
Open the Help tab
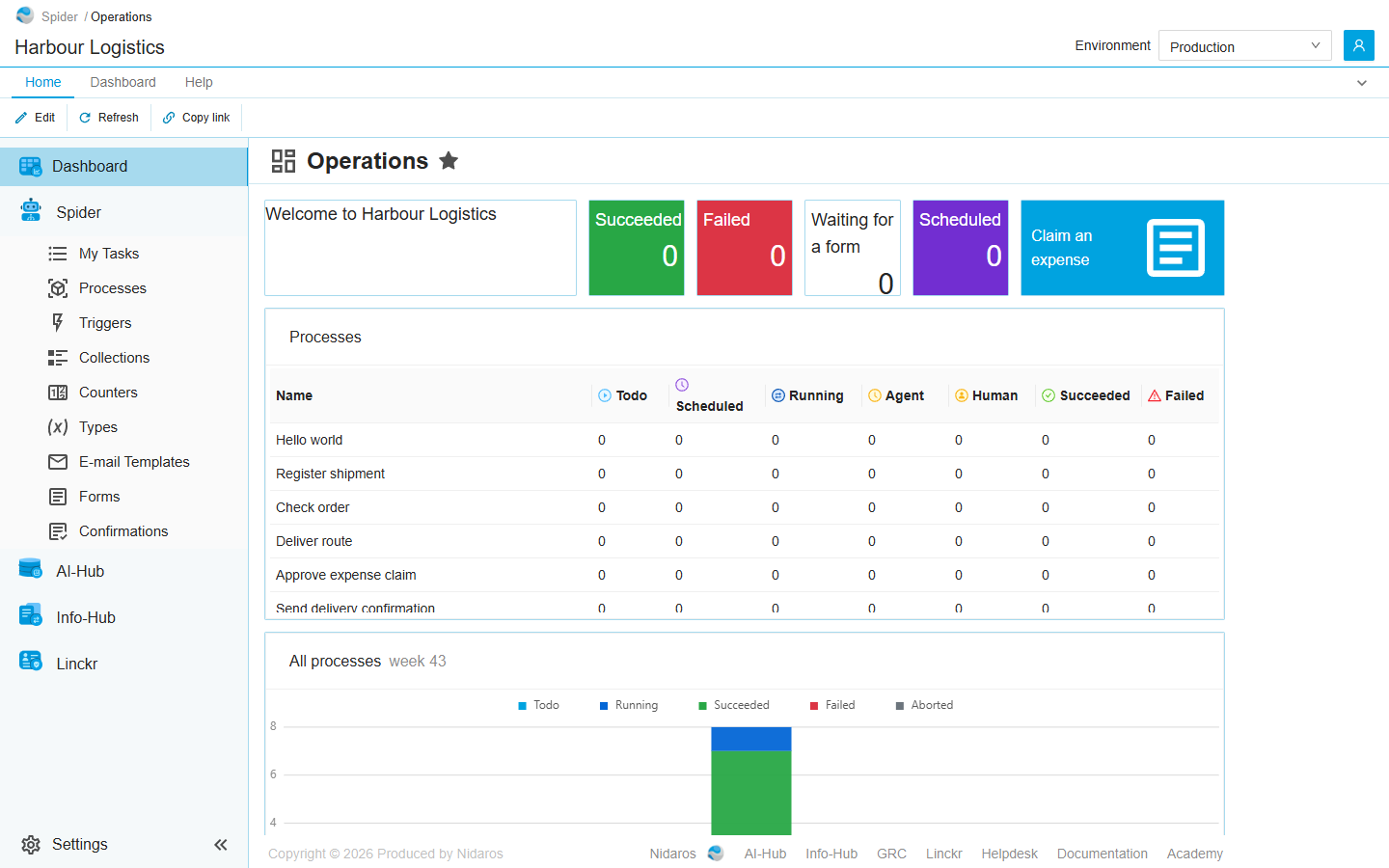point(199,82)
